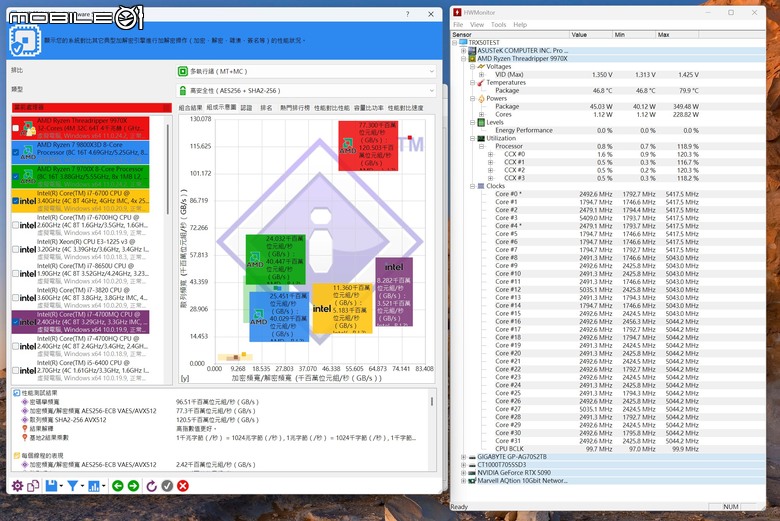This screenshot has height=521, width=780.
Task: Check the Core i7-6700HQ checkbox
Action: (15, 225)
